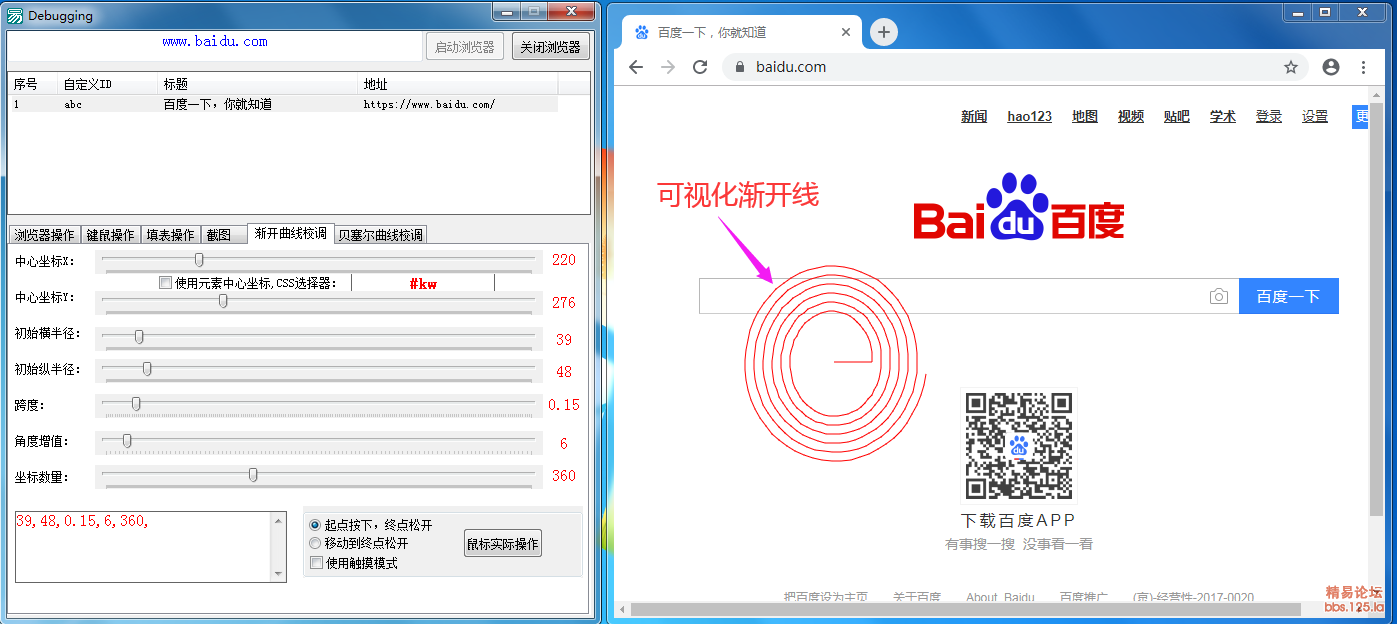Open the hao123 link
Screen dimensions: 1397x624
click(1029, 116)
